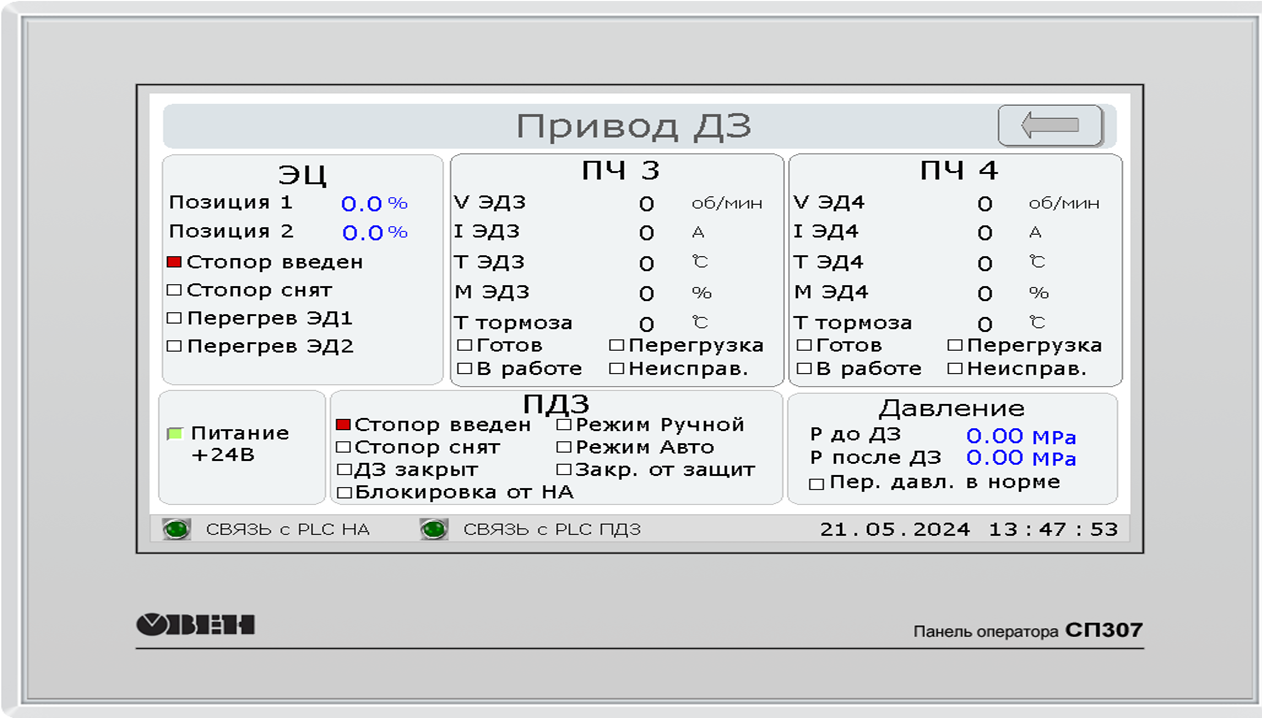
Task: Select the Режим Авто checkbox
Action: click(x=564, y=447)
